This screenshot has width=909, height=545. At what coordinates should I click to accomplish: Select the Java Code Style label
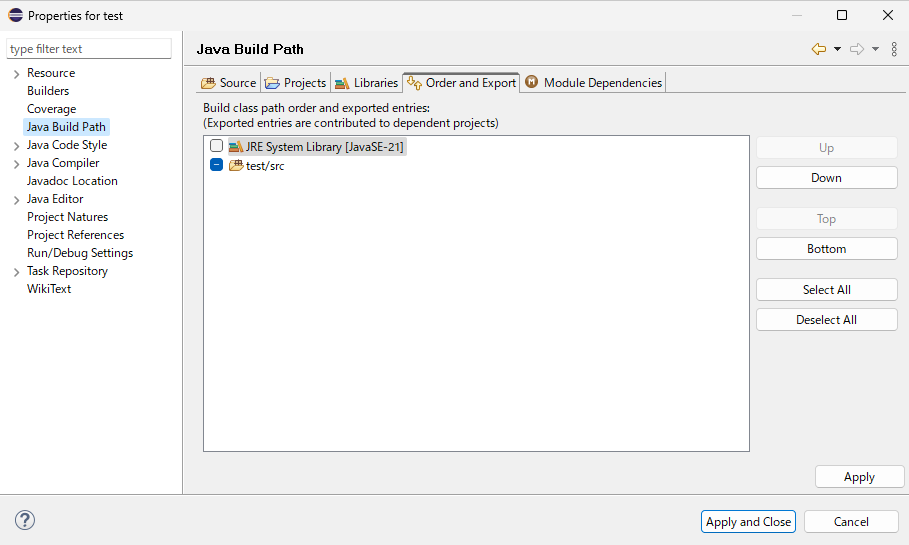point(67,145)
